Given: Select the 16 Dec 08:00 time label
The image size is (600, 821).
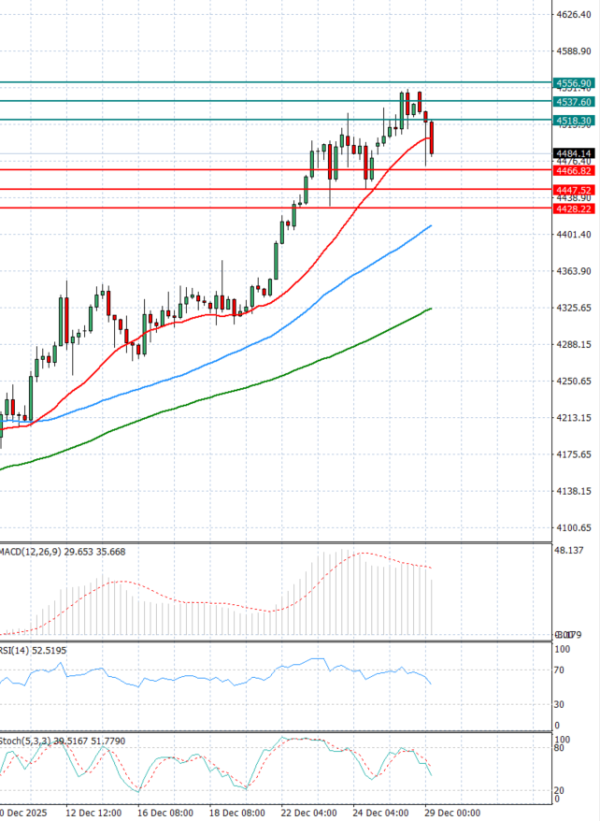Looking at the screenshot, I should [x=165, y=813].
